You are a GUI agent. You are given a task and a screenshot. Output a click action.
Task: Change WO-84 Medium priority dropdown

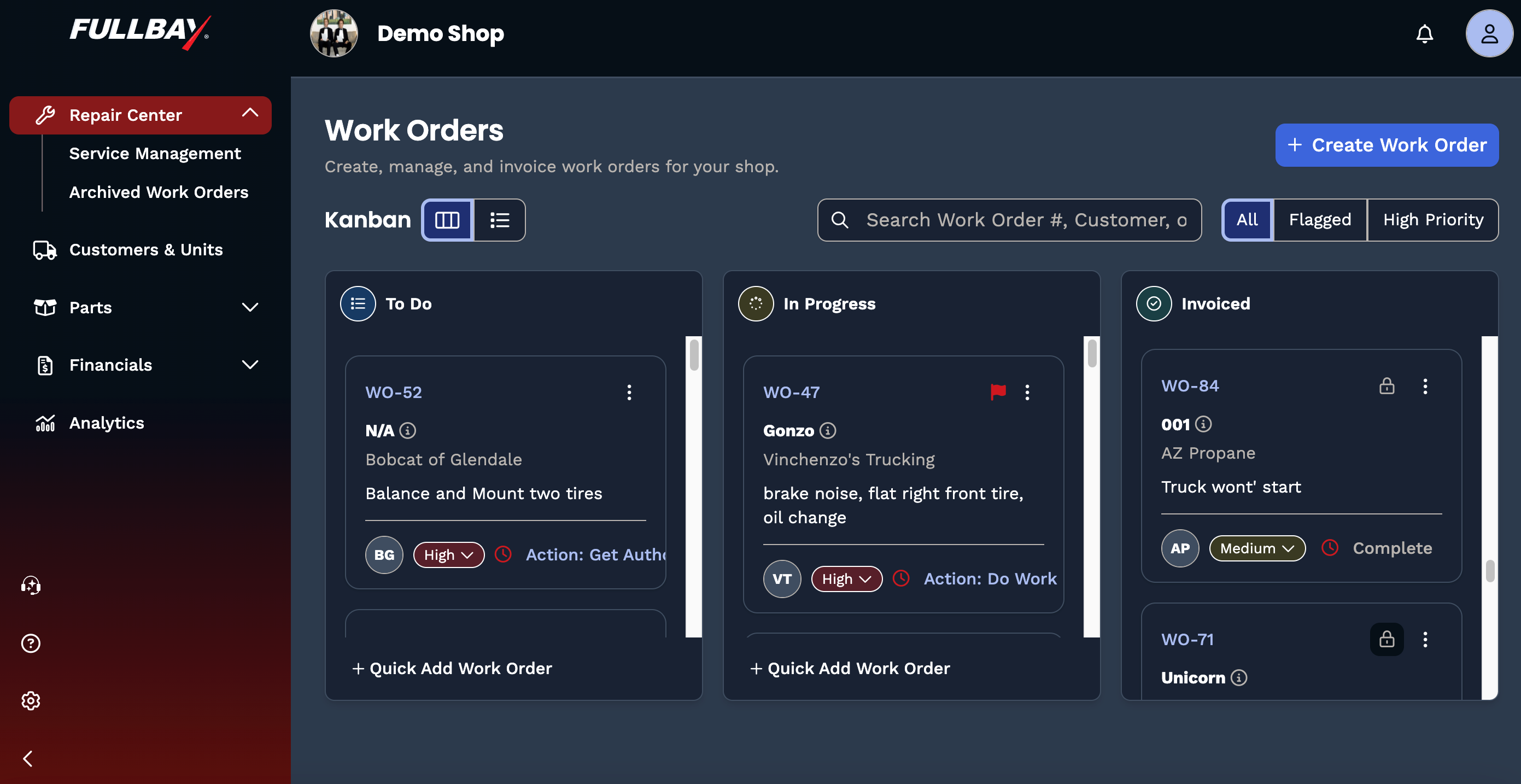pyautogui.click(x=1257, y=548)
